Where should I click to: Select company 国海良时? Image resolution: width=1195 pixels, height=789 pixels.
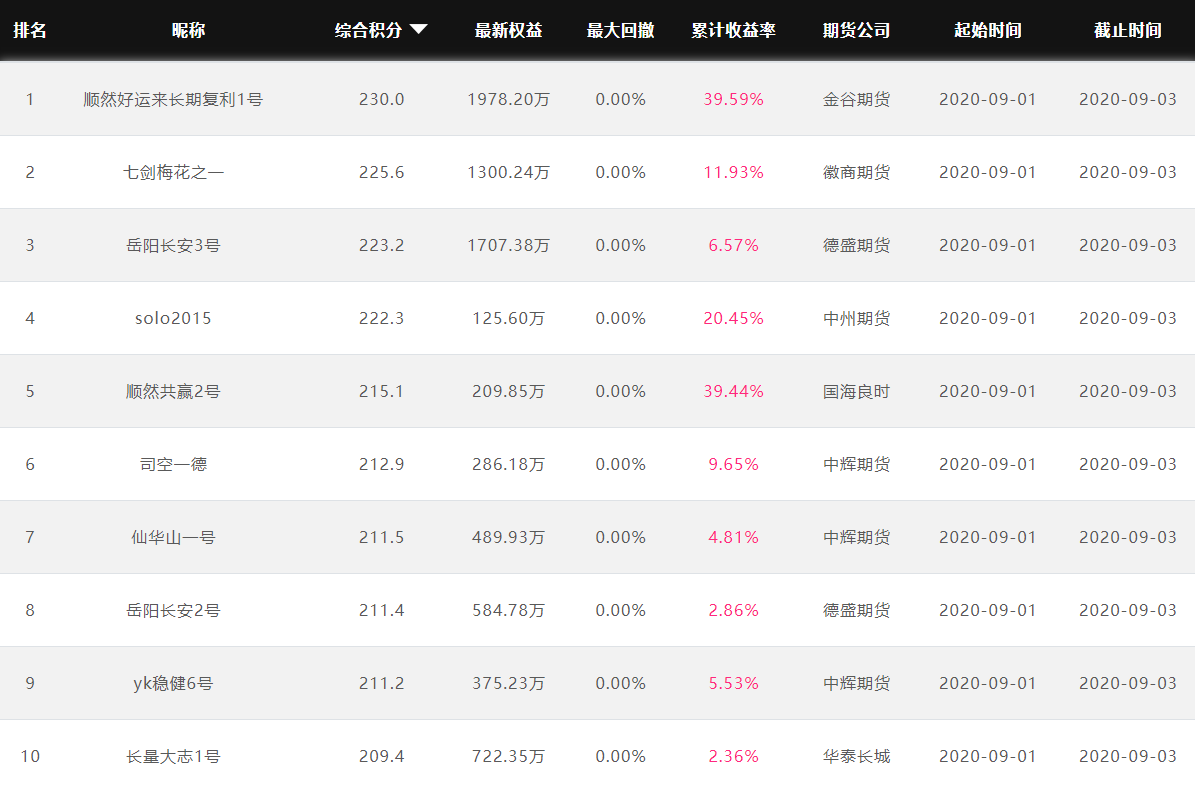click(x=857, y=391)
